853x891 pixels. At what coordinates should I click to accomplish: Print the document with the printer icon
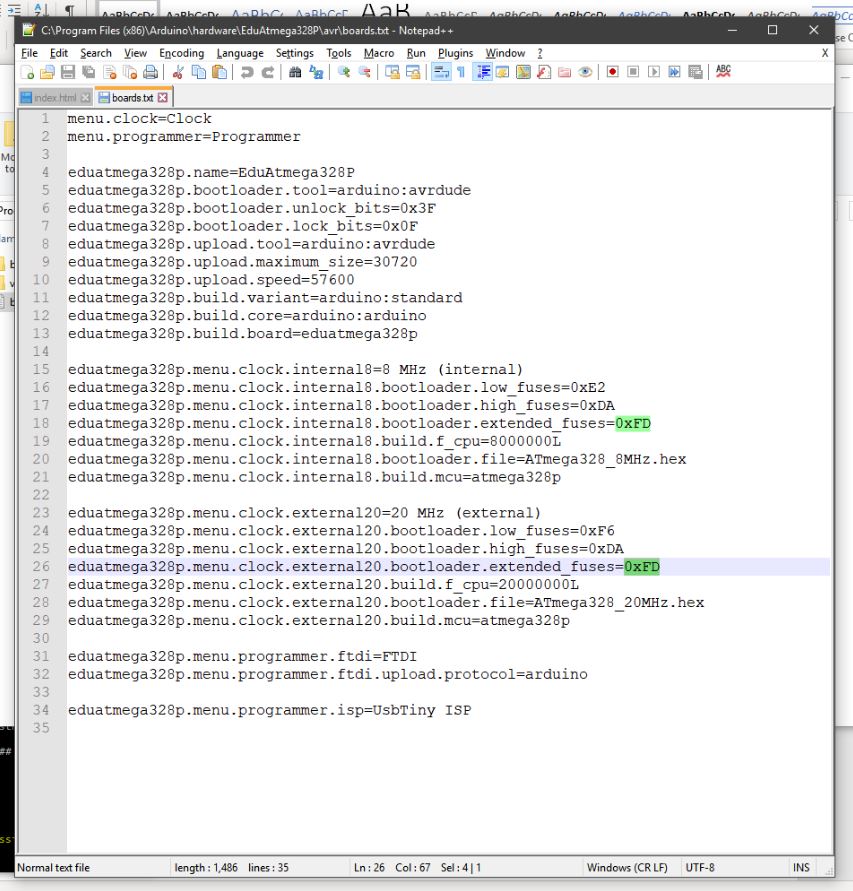pyautogui.click(x=151, y=72)
